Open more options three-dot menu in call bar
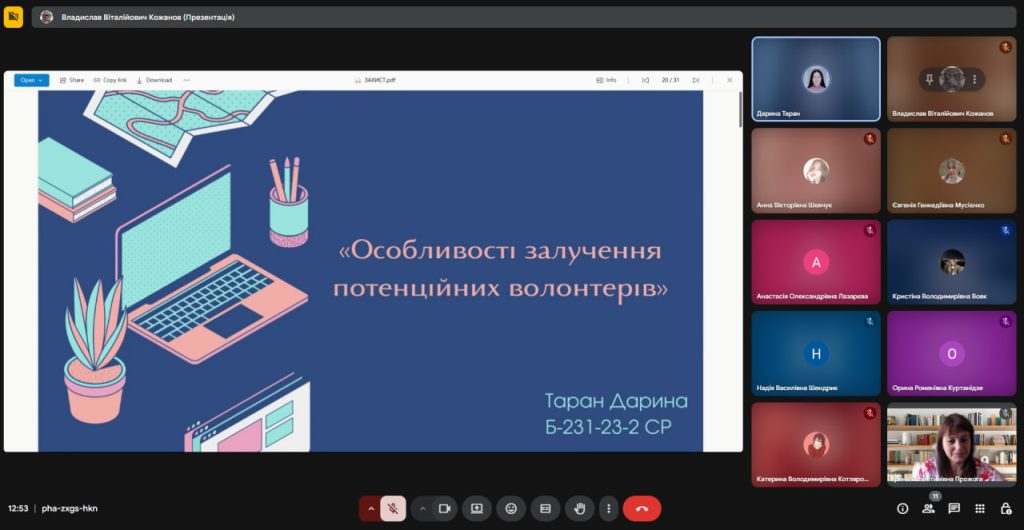Viewport: 1024px width, 530px height. coord(608,508)
